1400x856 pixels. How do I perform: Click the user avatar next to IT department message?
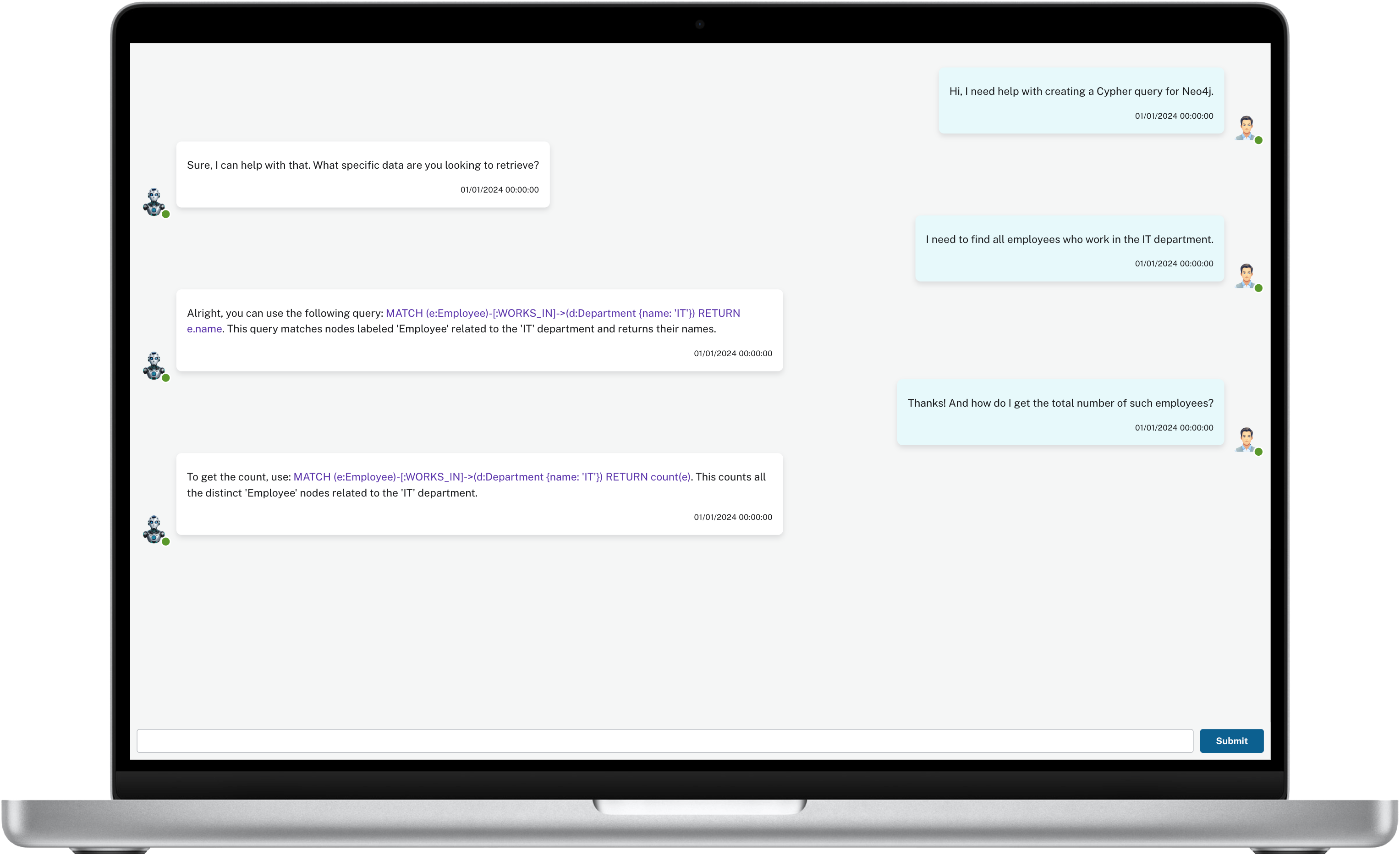click(1248, 275)
